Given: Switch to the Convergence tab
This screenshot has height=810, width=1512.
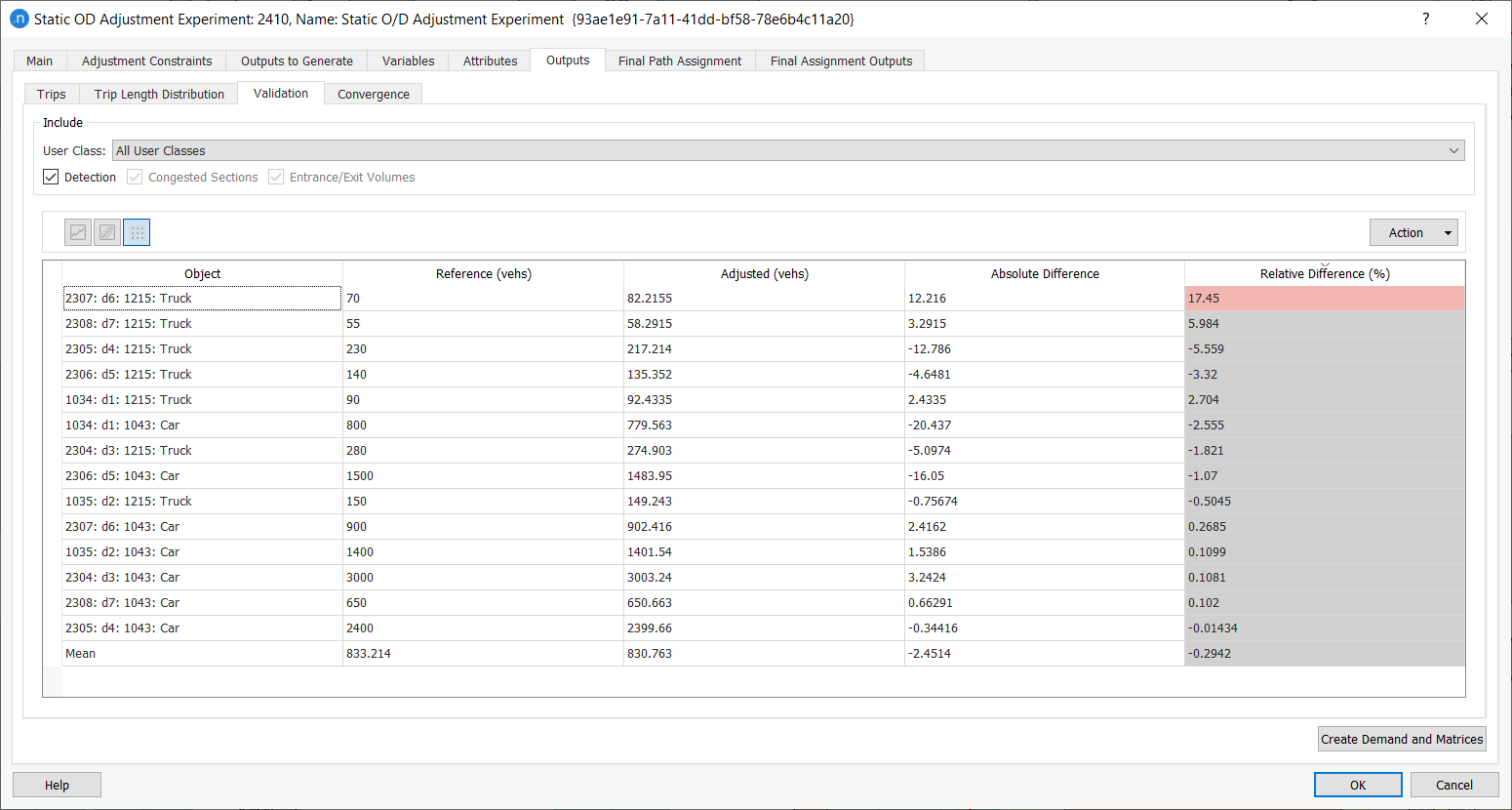Looking at the screenshot, I should (374, 95).
